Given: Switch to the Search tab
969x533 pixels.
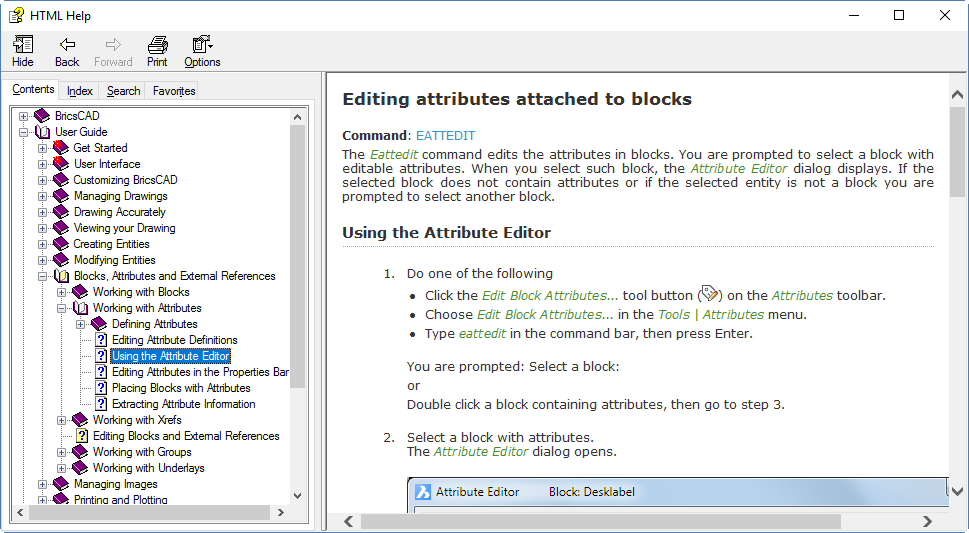Looking at the screenshot, I should 124,91.
